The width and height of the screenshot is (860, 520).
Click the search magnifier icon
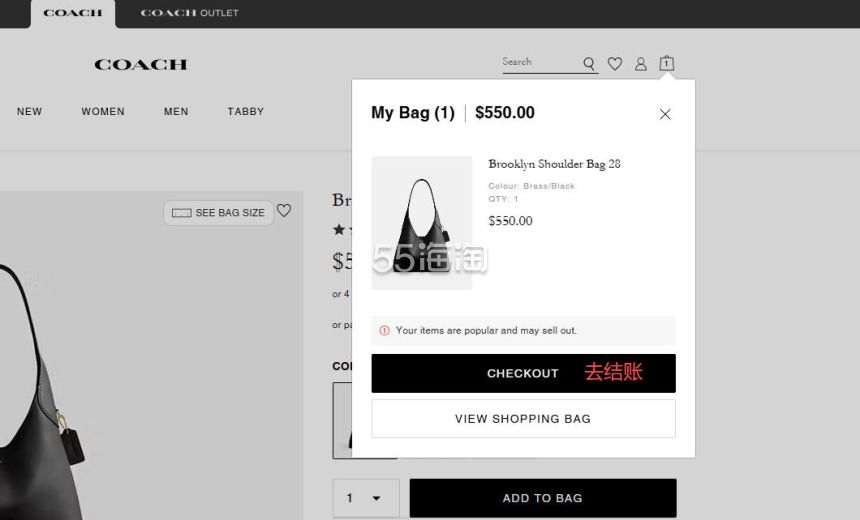click(589, 64)
